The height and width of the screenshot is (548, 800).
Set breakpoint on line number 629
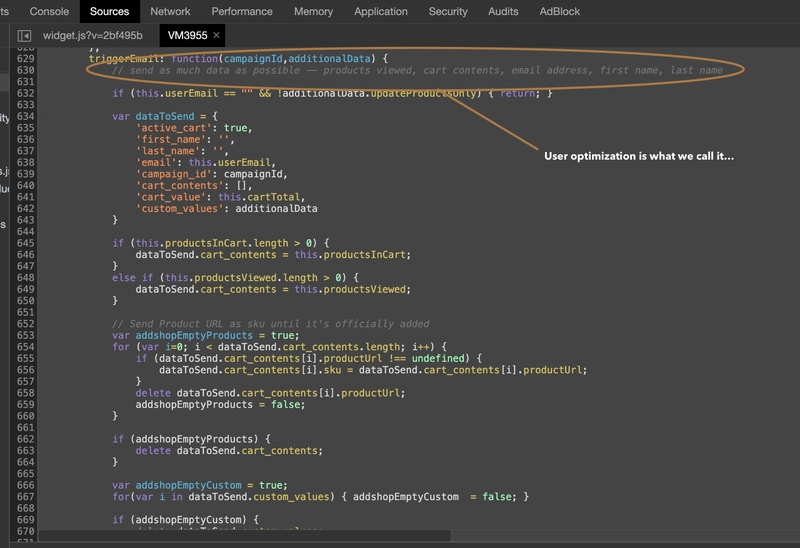point(26,59)
